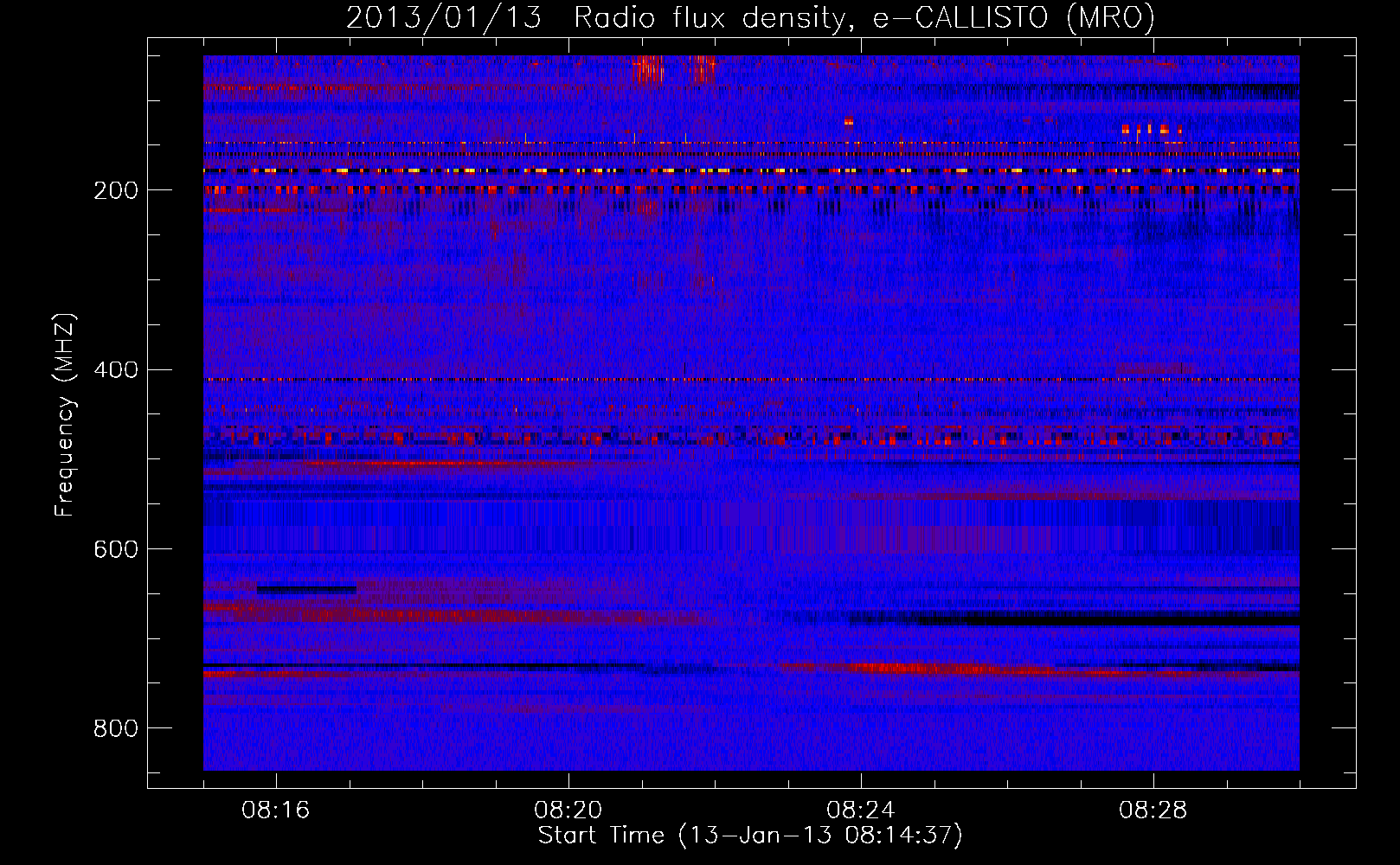The width and height of the screenshot is (1400, 865).
Task: Click the 08:28 time tick label
Action: point(1153,811)
